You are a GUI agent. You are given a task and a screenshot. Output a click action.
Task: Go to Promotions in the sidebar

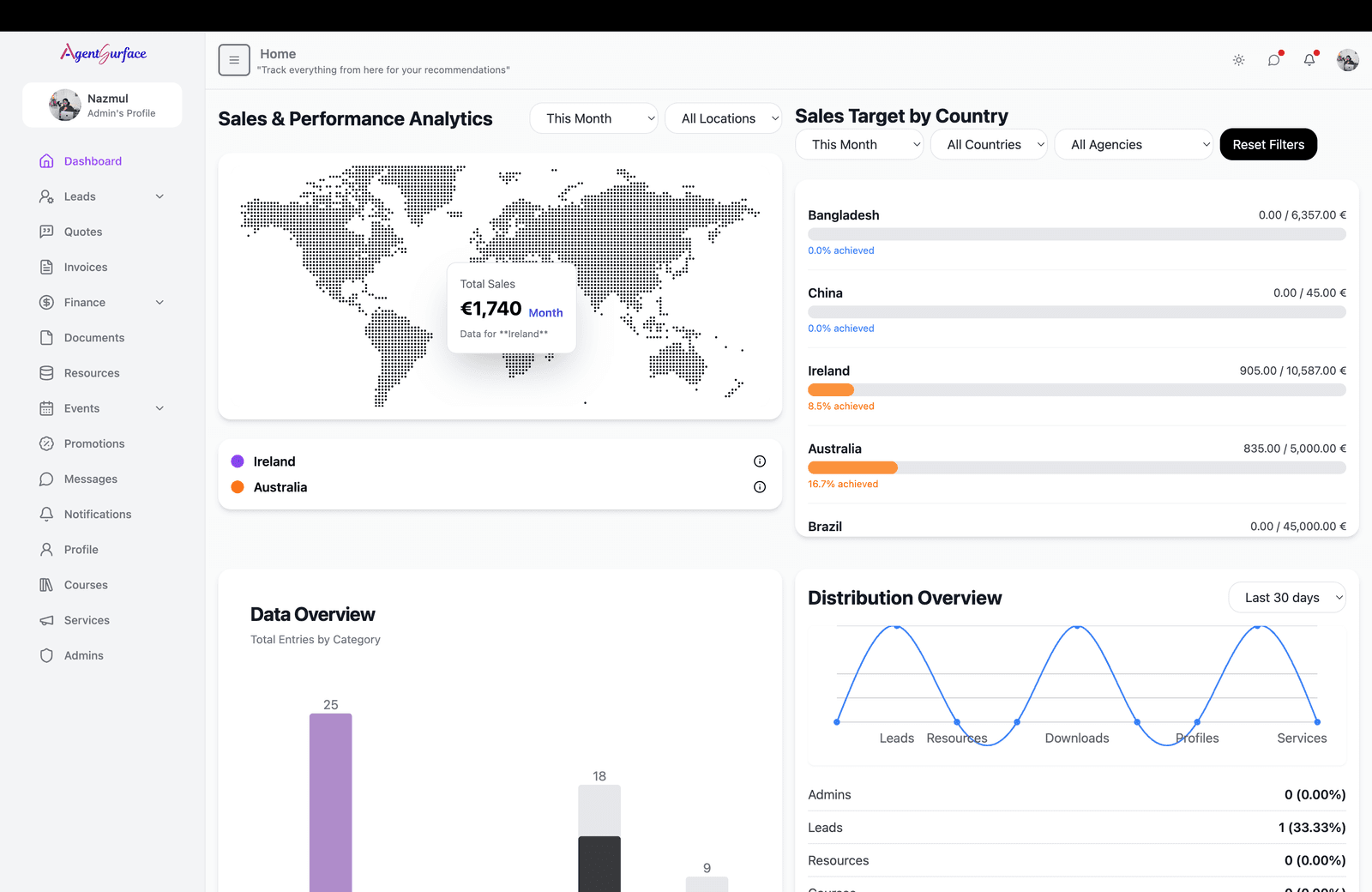pos(94,443)
